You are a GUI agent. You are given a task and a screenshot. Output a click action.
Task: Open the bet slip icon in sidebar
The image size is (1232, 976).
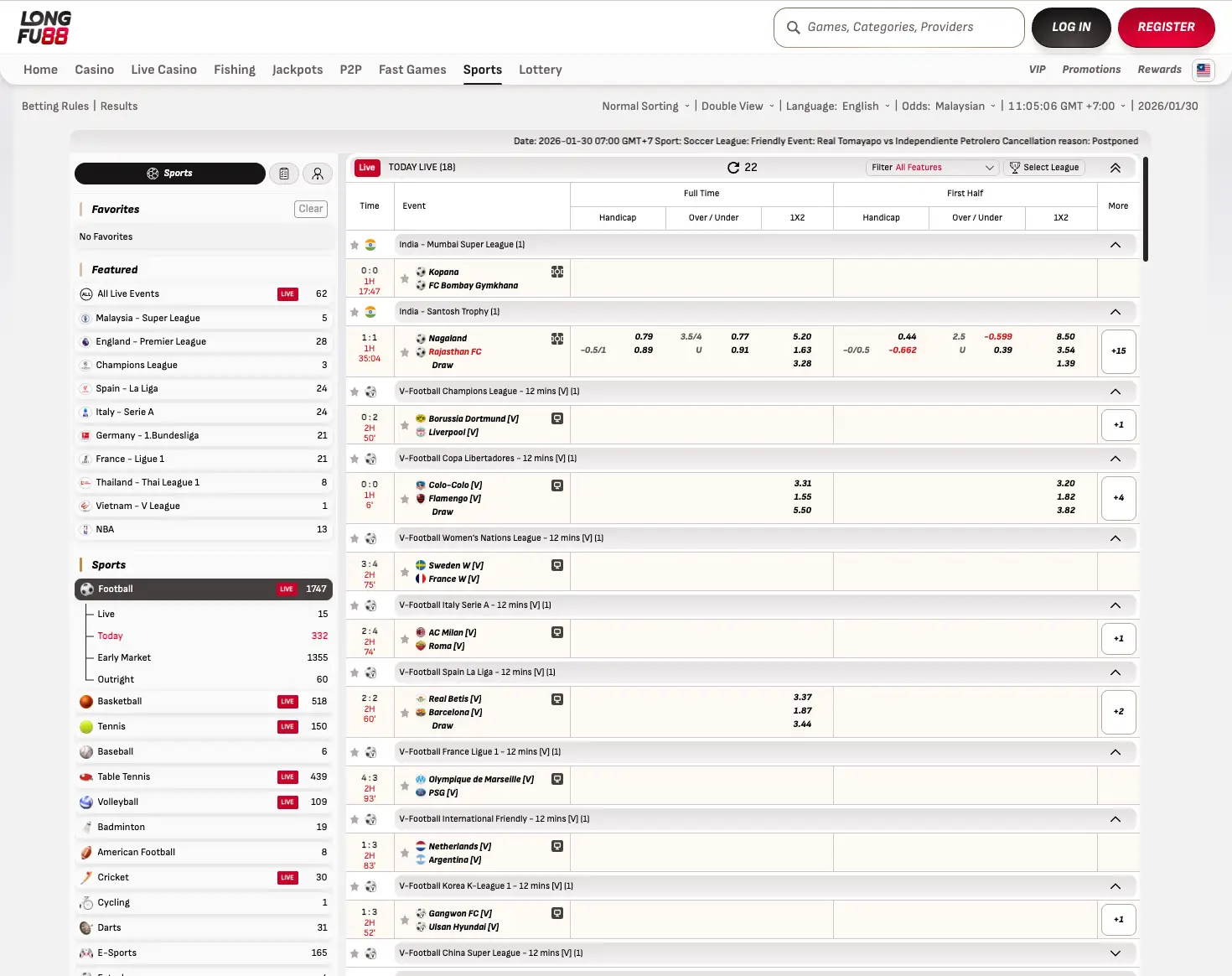[284, 174]
